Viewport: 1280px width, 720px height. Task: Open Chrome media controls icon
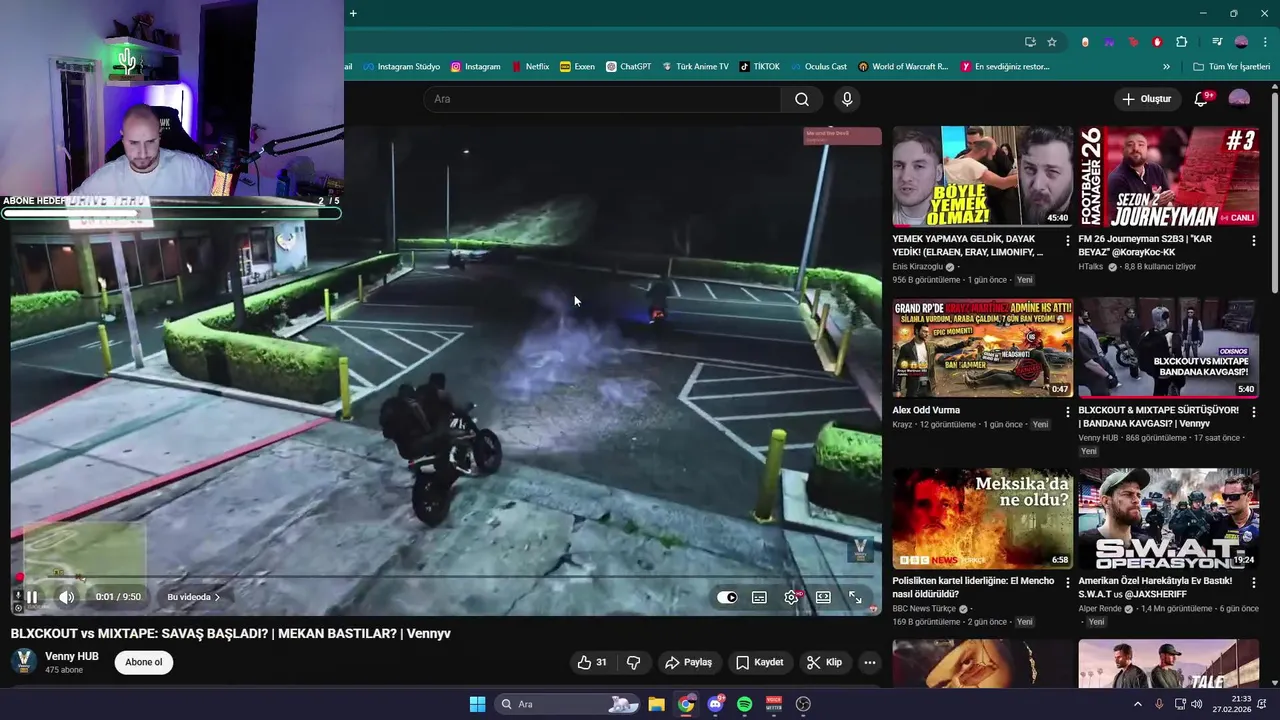pos(1217,42)
